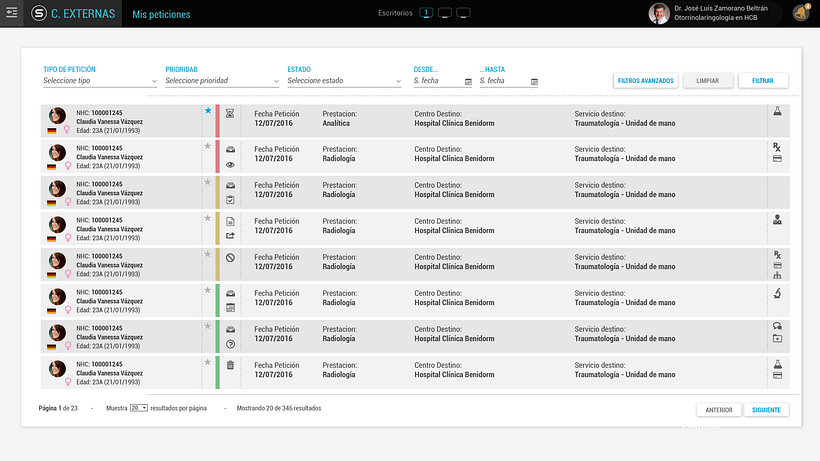Image resolution: width=820 pixels, height=461 pixels.
Task: Expand the Prioridad dropdown
Action: (x=222, y=81)
